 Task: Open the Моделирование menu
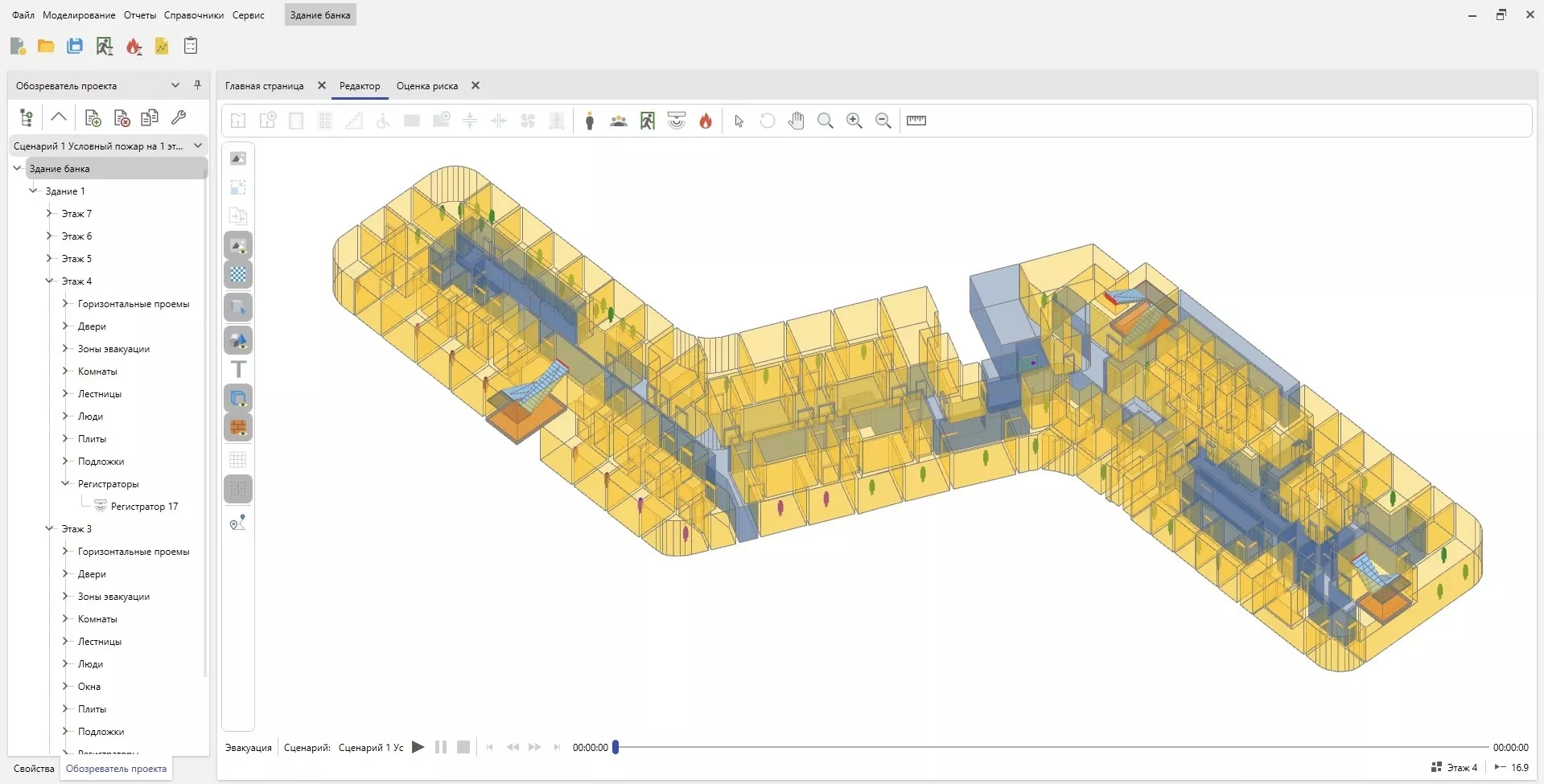point(79,15)
